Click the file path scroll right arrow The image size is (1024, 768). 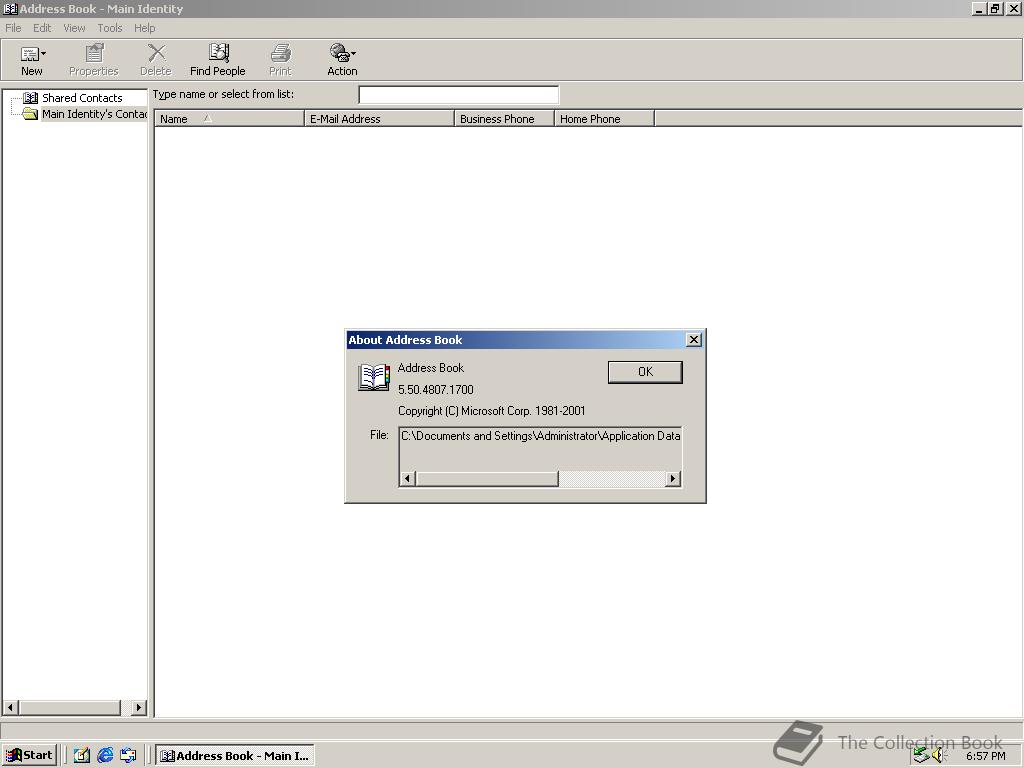(x=673, y=479)
